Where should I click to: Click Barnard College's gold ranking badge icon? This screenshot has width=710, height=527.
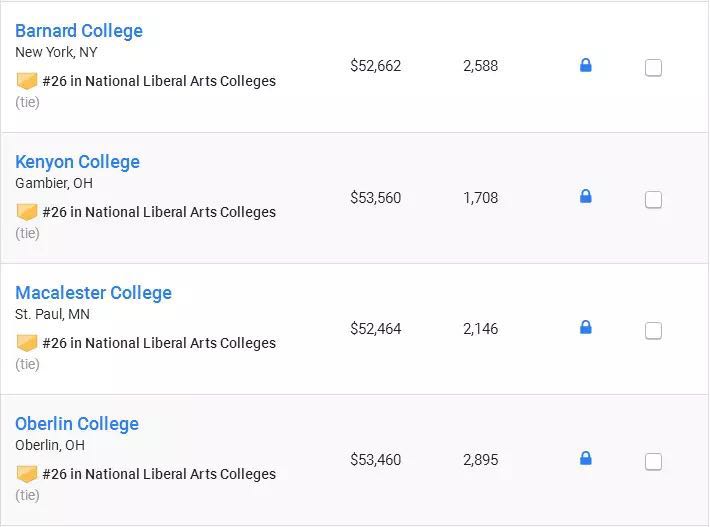[x=27, y=81]
